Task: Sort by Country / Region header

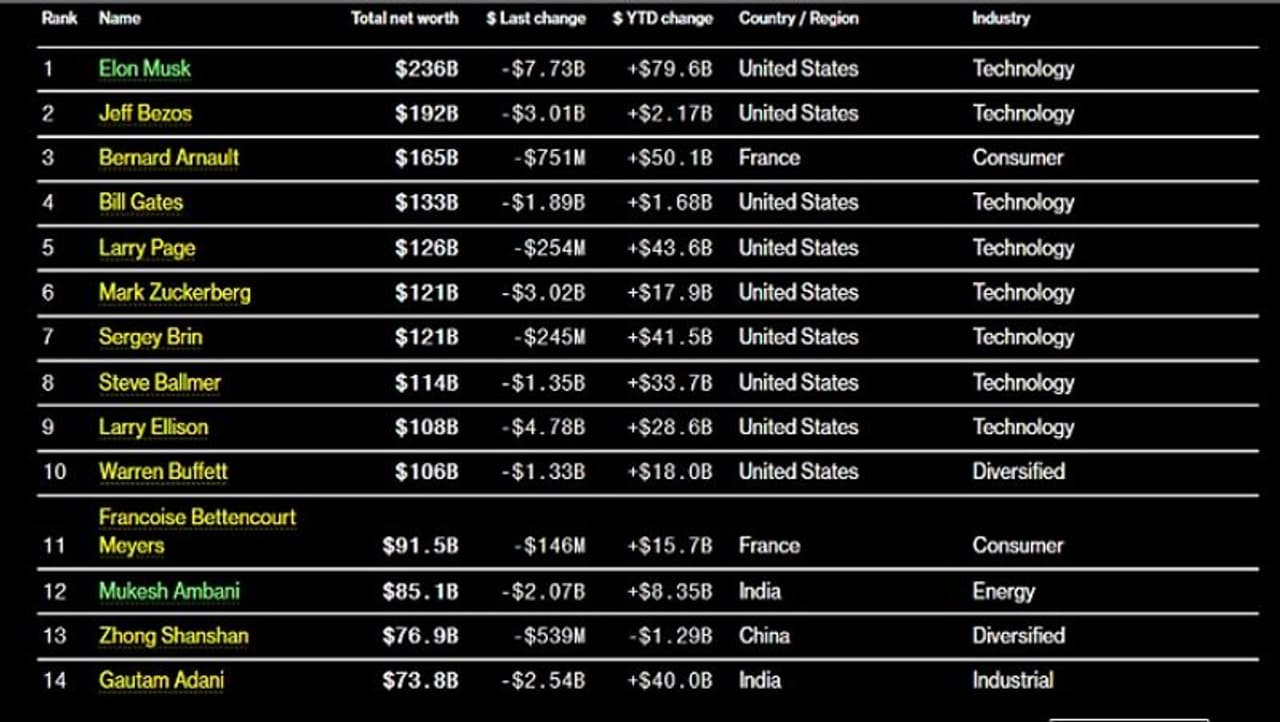Action: point(798,18)
